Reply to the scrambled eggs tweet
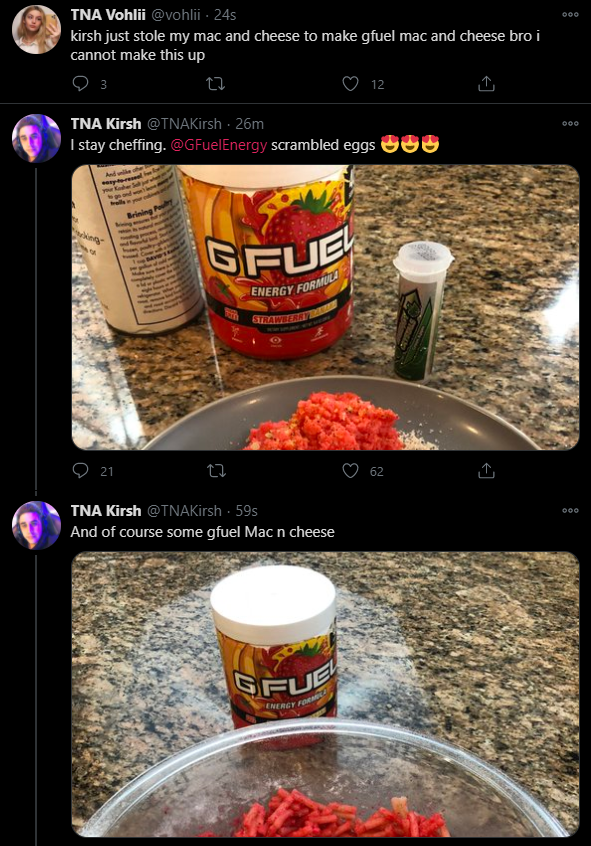This screenshot has height=846, width=591. point(81,470)
